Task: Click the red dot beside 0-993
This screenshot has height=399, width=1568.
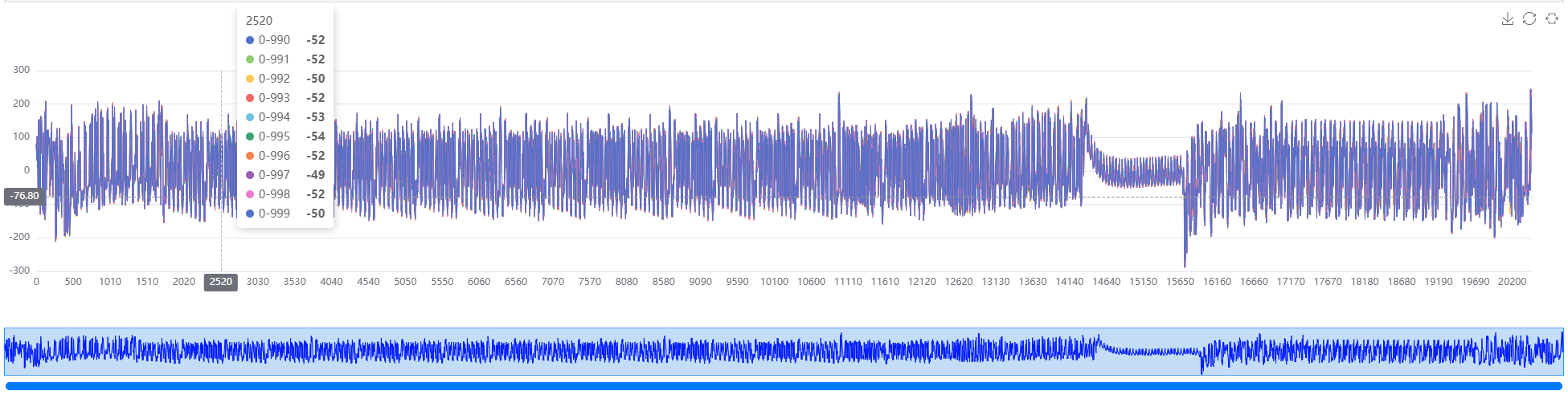Action: pos(250,98)
